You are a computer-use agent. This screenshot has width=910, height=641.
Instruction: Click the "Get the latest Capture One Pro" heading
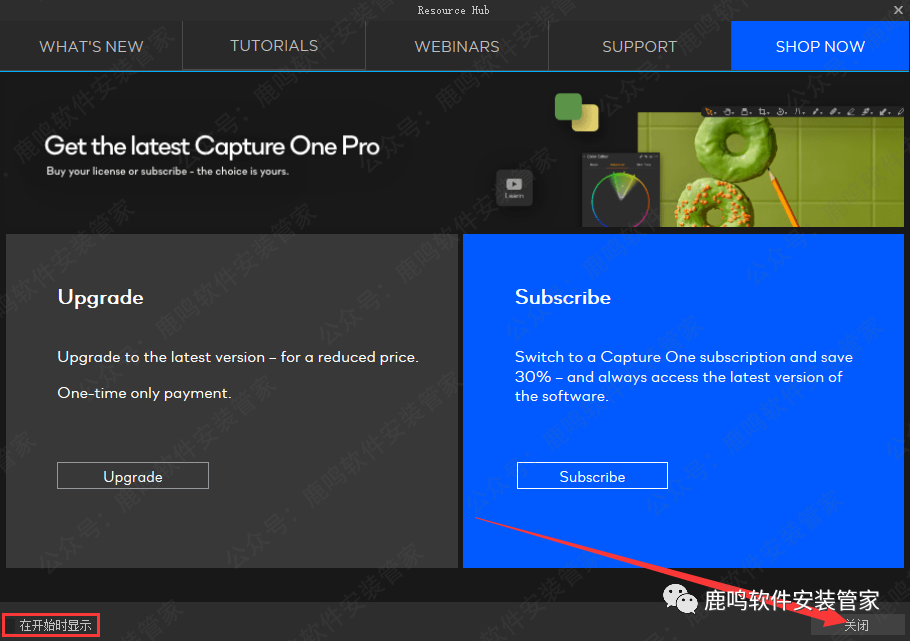[x=212, y=146]
